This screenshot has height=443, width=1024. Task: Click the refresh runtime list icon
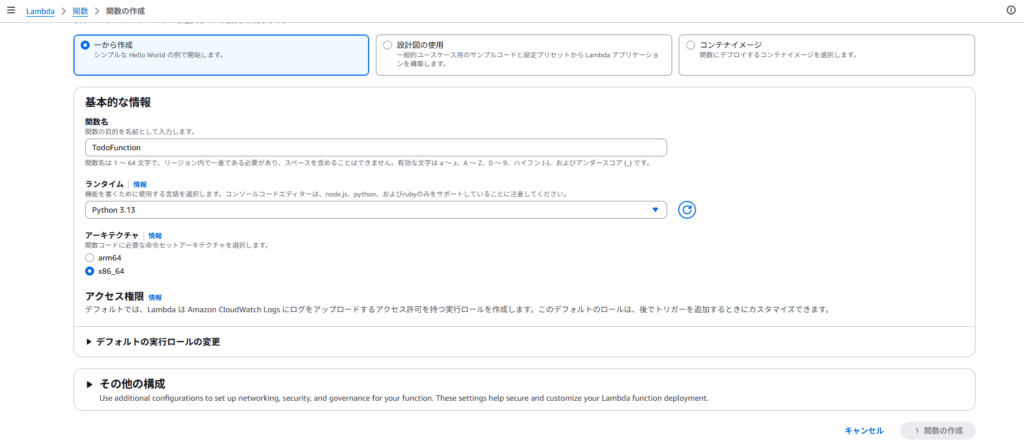tap(686, 210)
